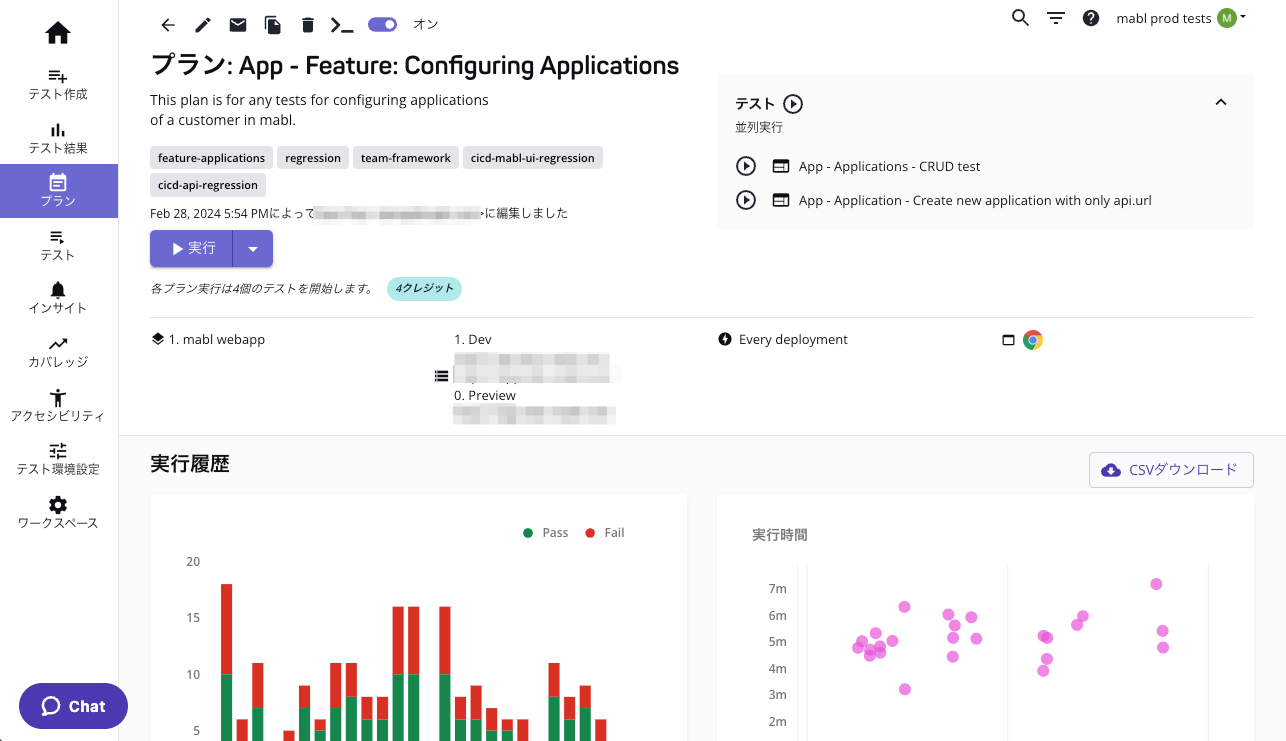
Task: Run Create new application with only api.url test
Action: (746, 200)
